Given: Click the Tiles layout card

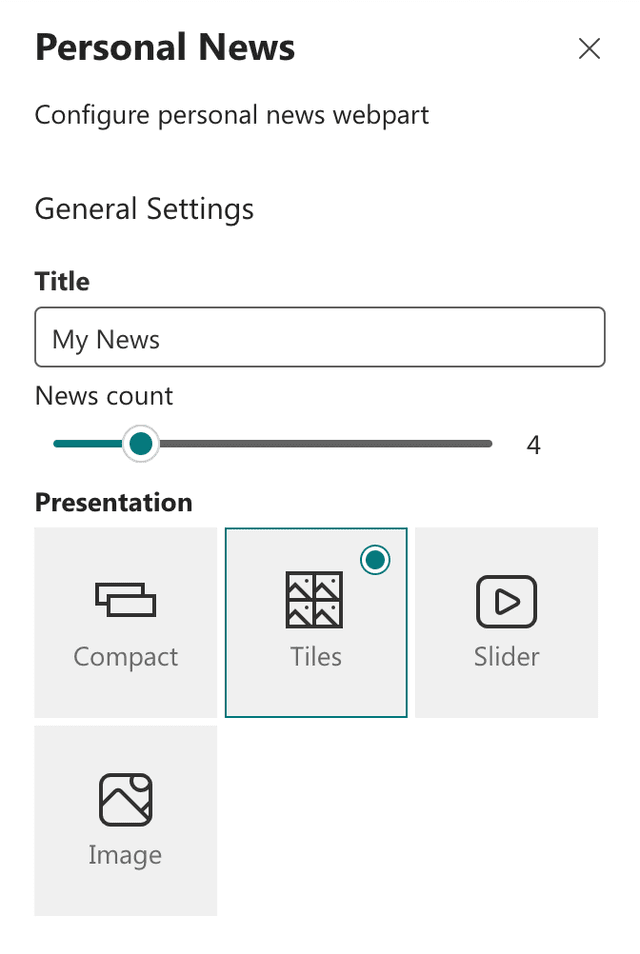Looking at the screenshot, I should tap(315, 622).
